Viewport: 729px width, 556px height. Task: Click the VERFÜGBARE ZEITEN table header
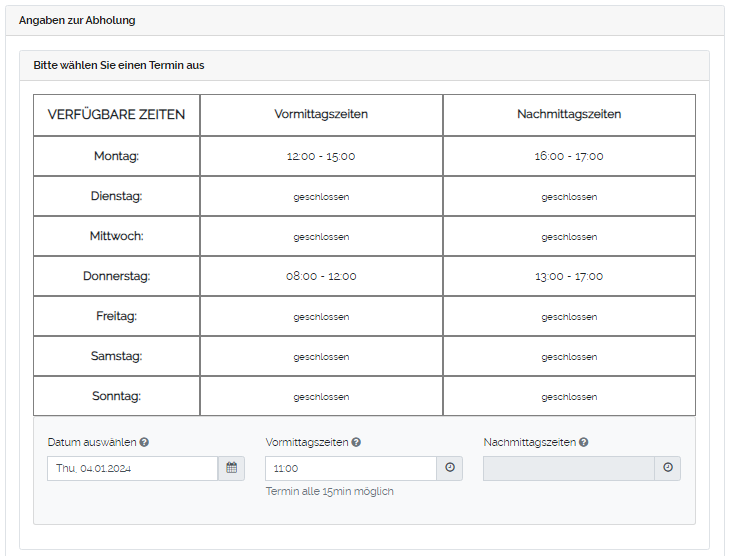(x=116, y=114)
